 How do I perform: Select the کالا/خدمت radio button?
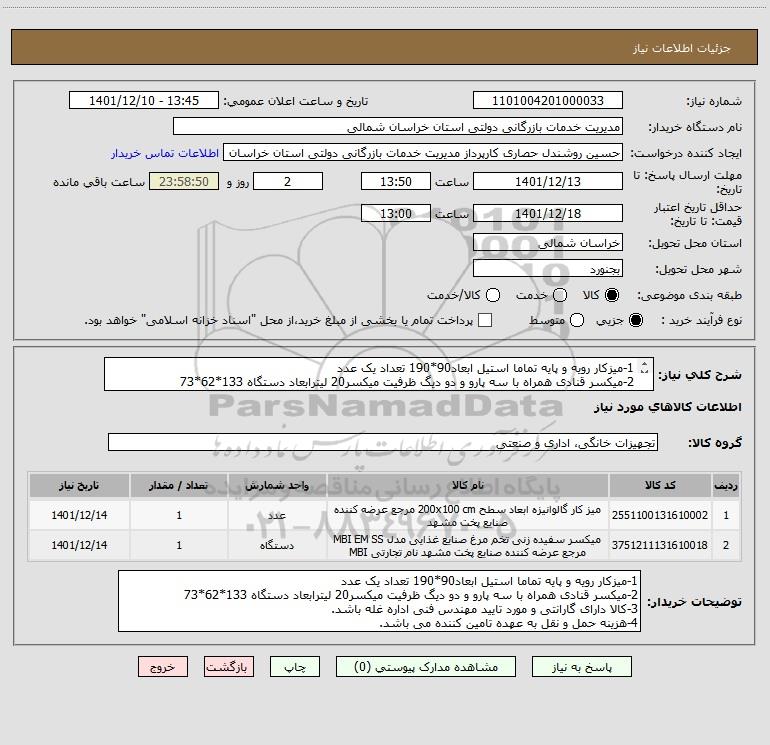[493, 295]
